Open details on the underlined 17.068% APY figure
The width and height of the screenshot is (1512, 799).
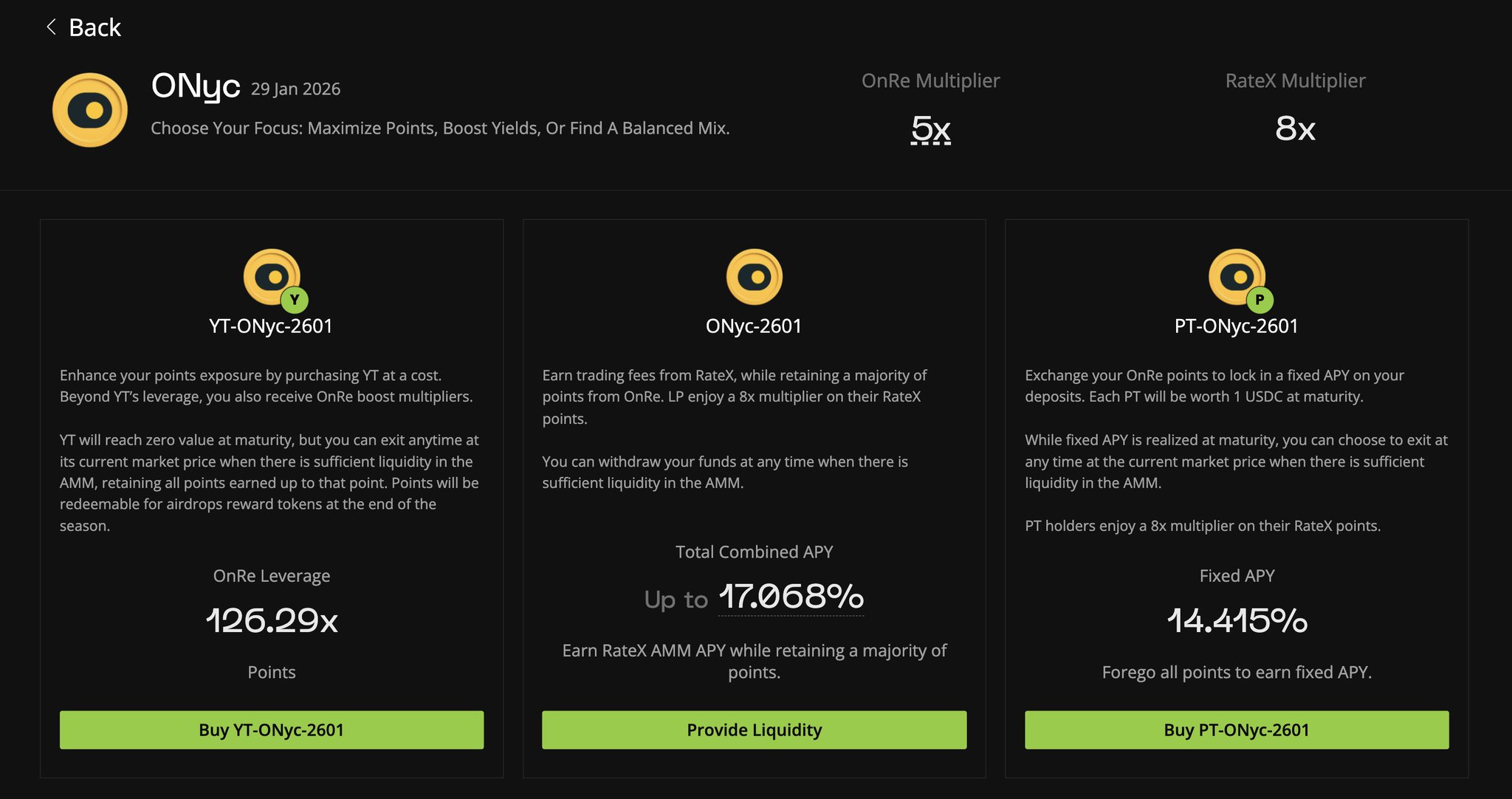790,598
